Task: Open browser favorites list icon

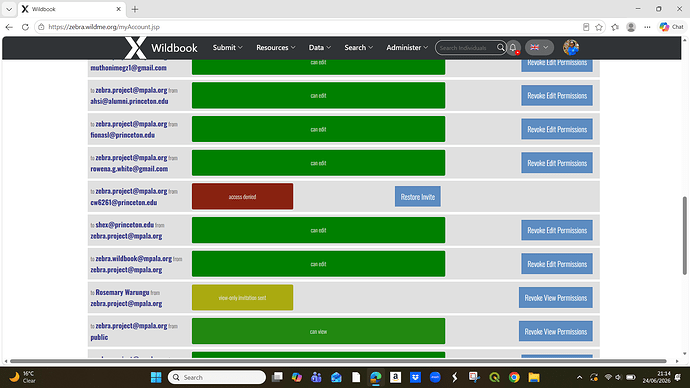Action: pyautogui.click(x=615, y=27)
